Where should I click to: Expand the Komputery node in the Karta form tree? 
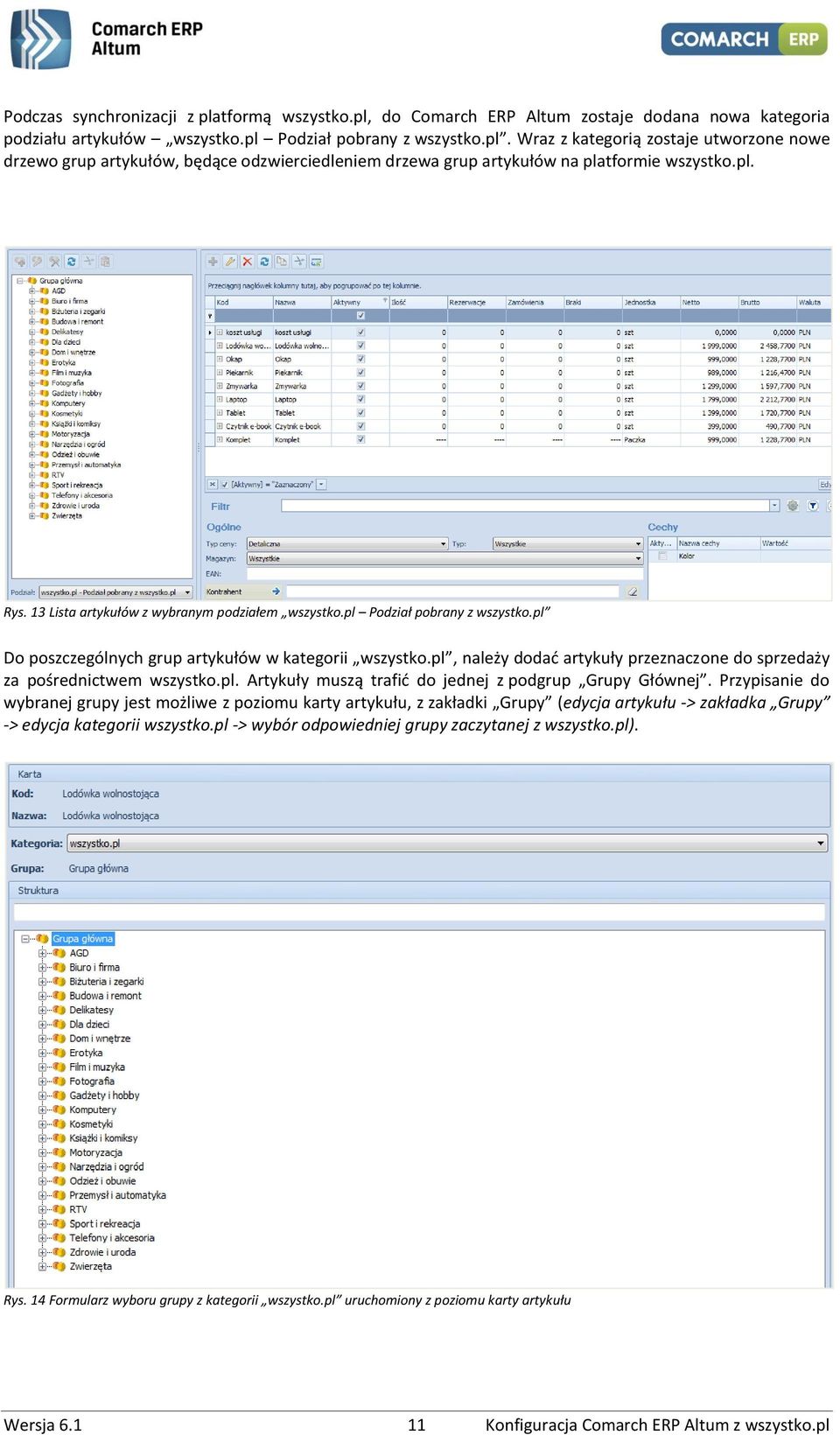(42, 1109)
